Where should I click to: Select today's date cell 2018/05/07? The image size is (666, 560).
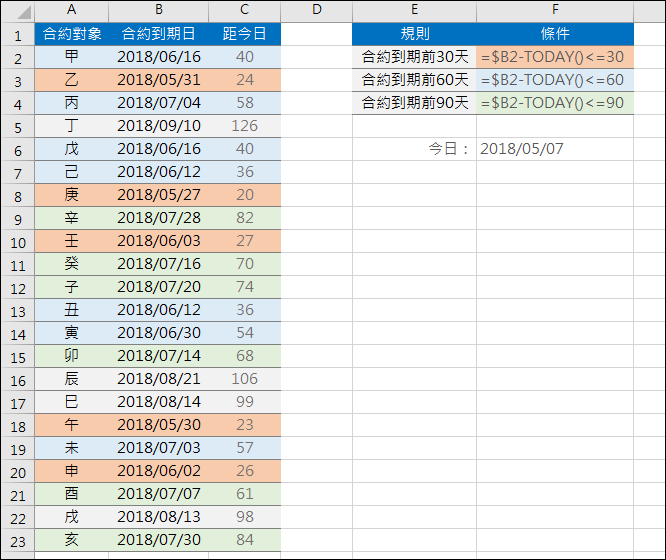[x=555, y=149]
